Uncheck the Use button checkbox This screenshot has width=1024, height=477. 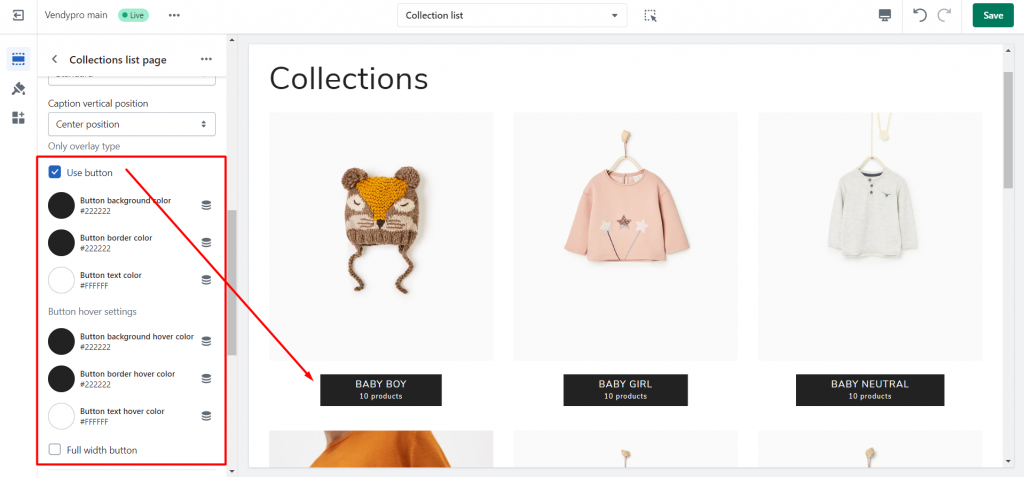(55, 173)
